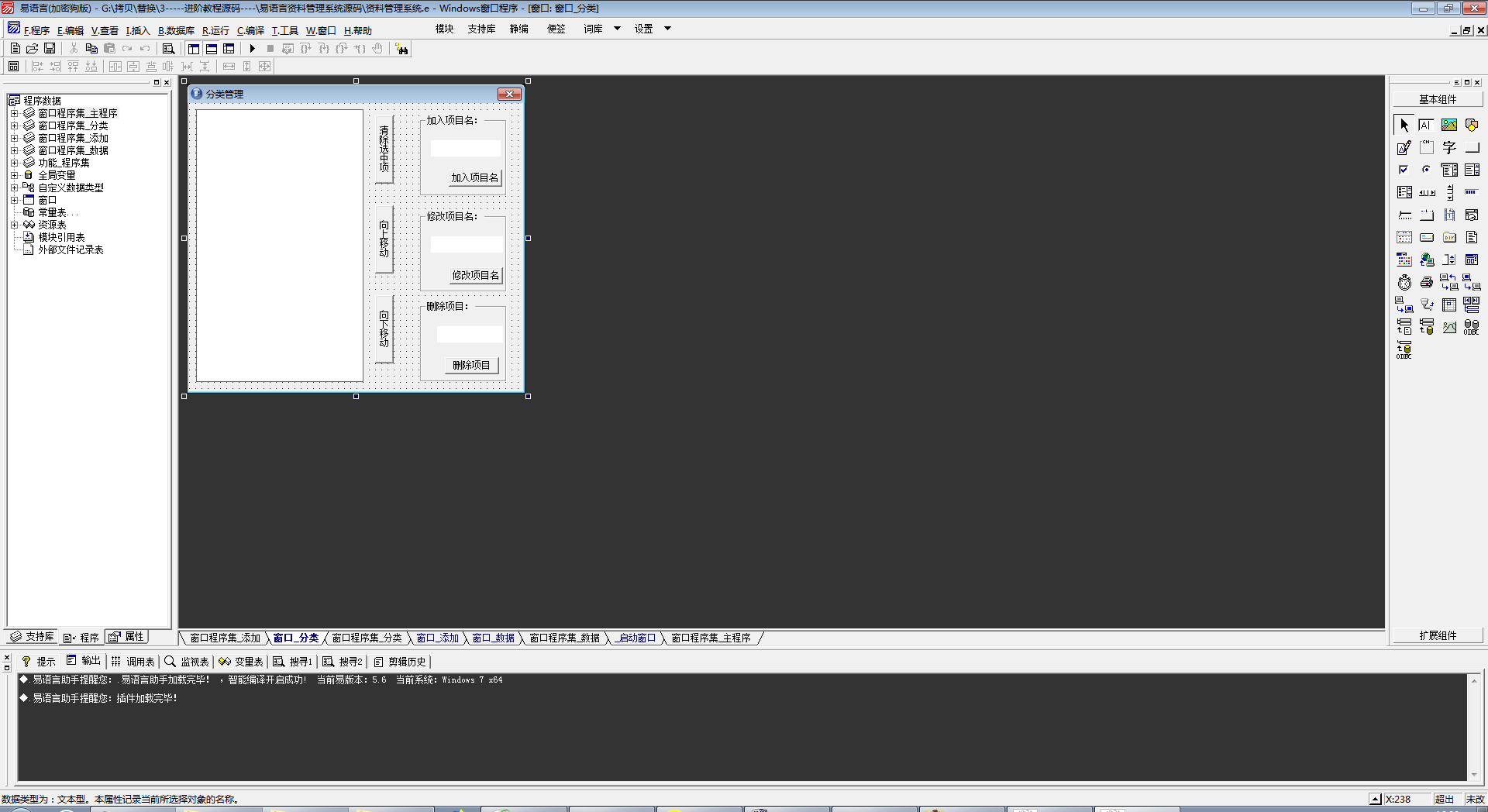This screenshot has height=812, width=1488.
Task: Select the checkbox component in toolbox
Action: tap(1404, 170)
